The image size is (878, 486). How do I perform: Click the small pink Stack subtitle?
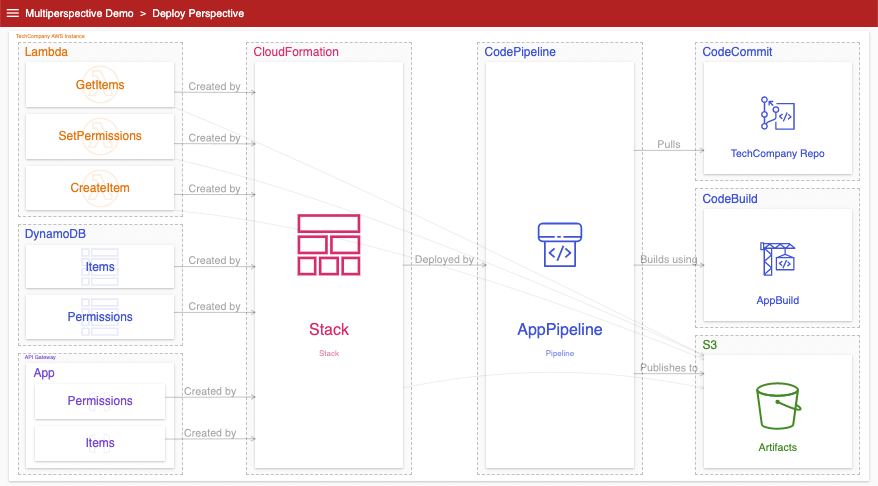click(x=329, y=353)
